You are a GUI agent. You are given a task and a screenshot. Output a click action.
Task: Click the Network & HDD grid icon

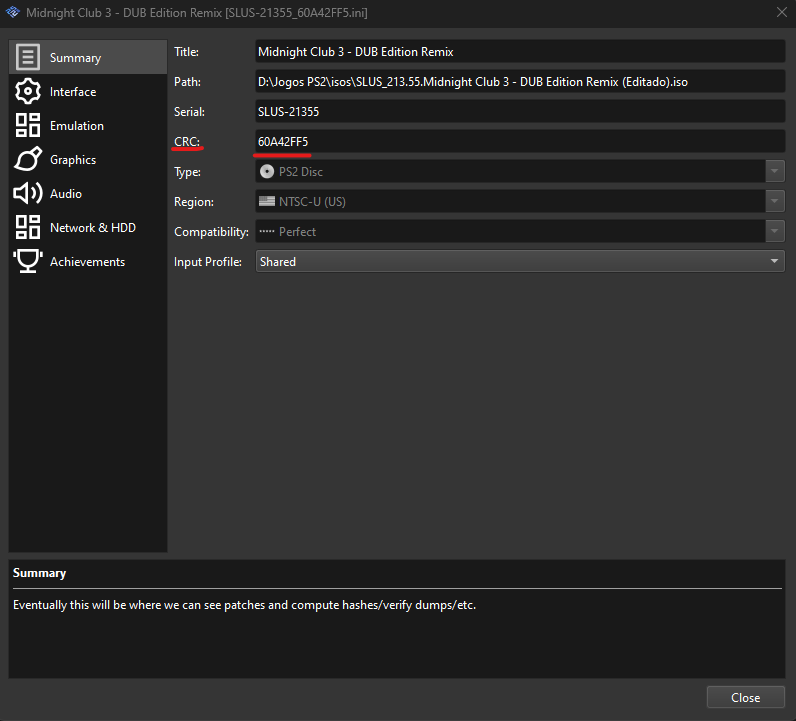coord(27,227)
